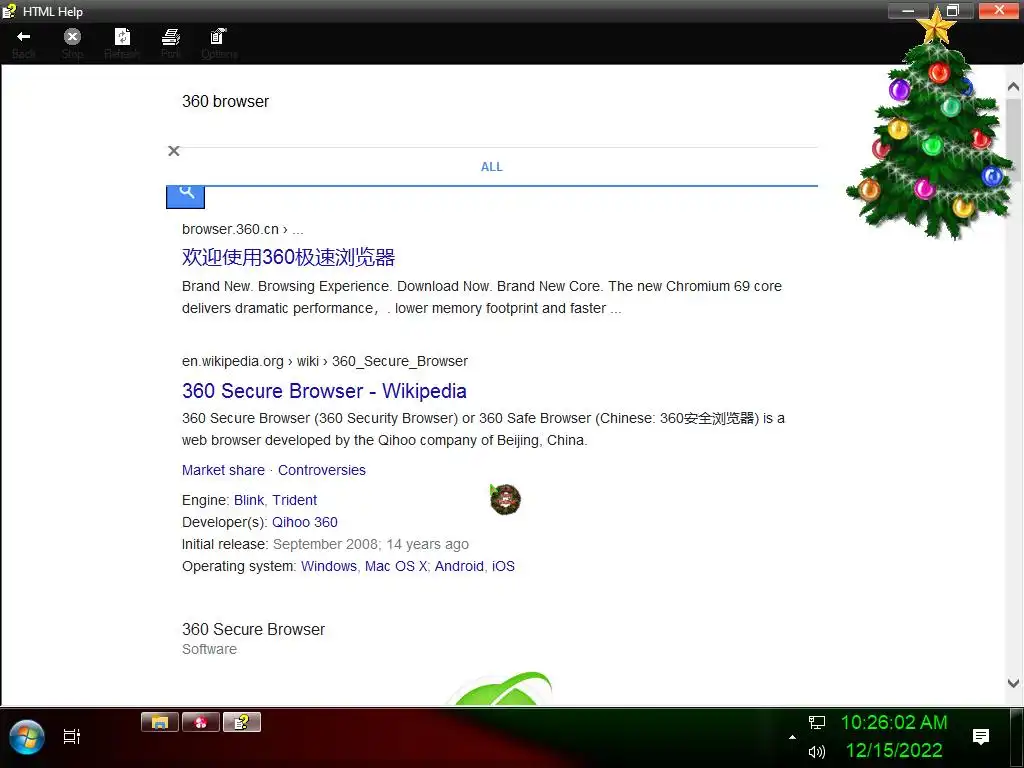Open '360 Secure Browser - Wikipedia' link
The height and width of the screenshot is (768, 1024).
click(324, 391)
